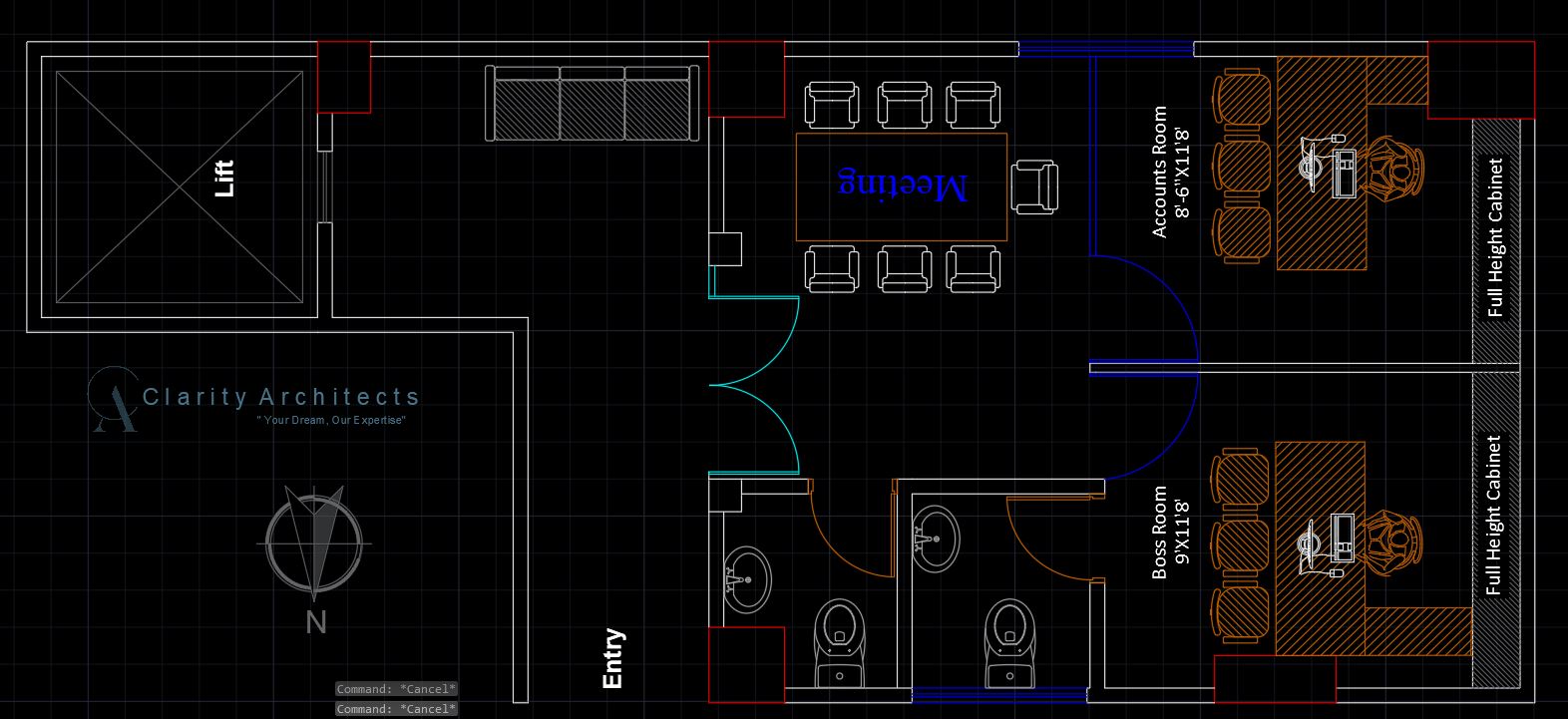Click the blue "Meeting" table text
1568x719 pixels.
901,185
